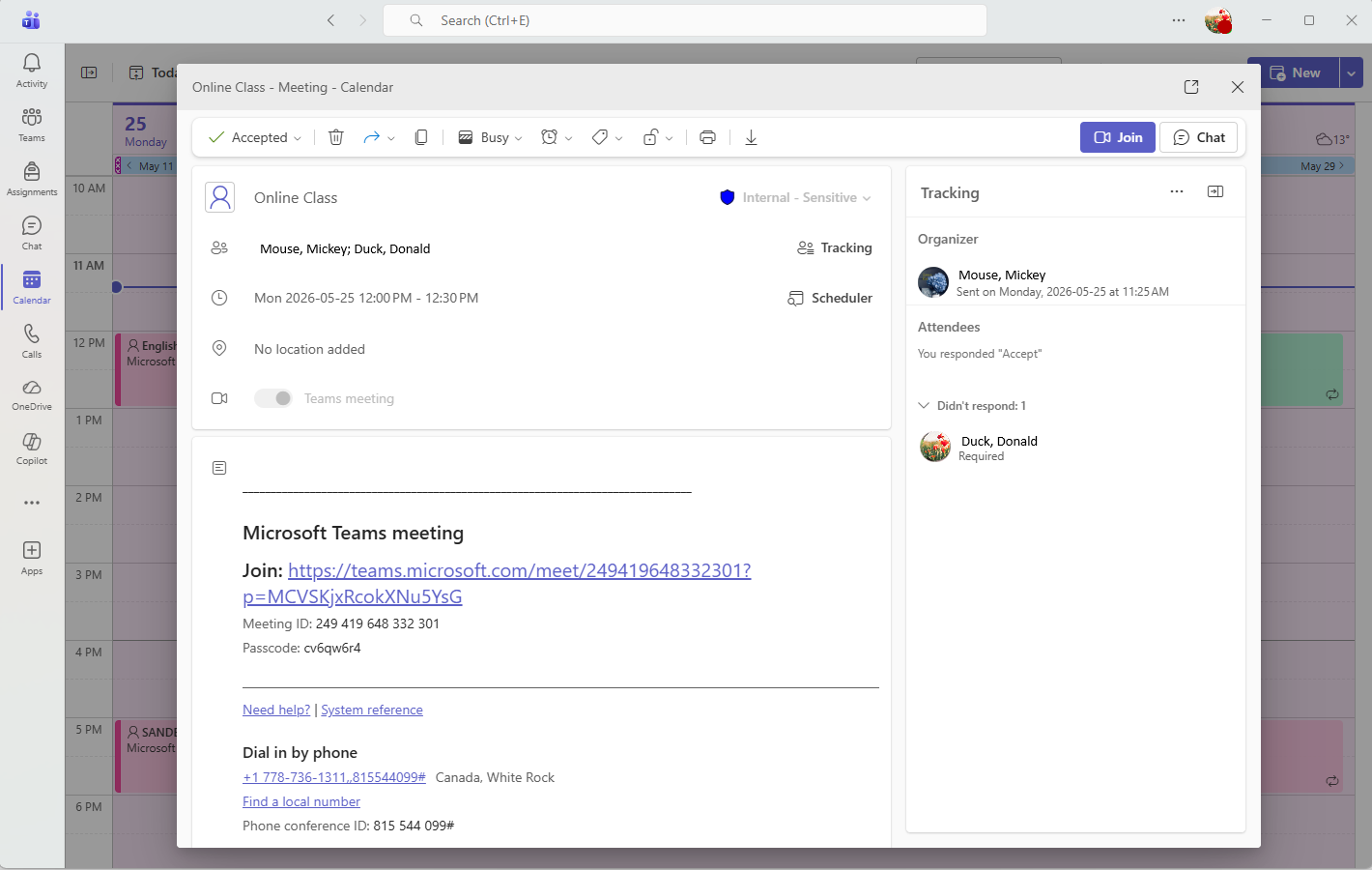This screenshot has width=1372, height=870.
Task: Click the meeting time Mon 2026-05-25 12:00 PM
Action: pos(366,298)
